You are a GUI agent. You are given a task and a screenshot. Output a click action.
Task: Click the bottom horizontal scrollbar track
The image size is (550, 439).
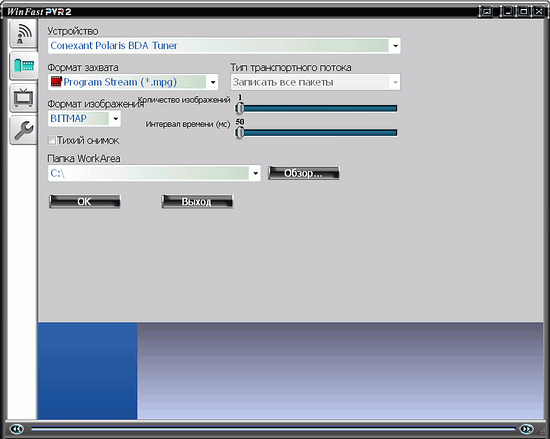(x=273, y=428)
